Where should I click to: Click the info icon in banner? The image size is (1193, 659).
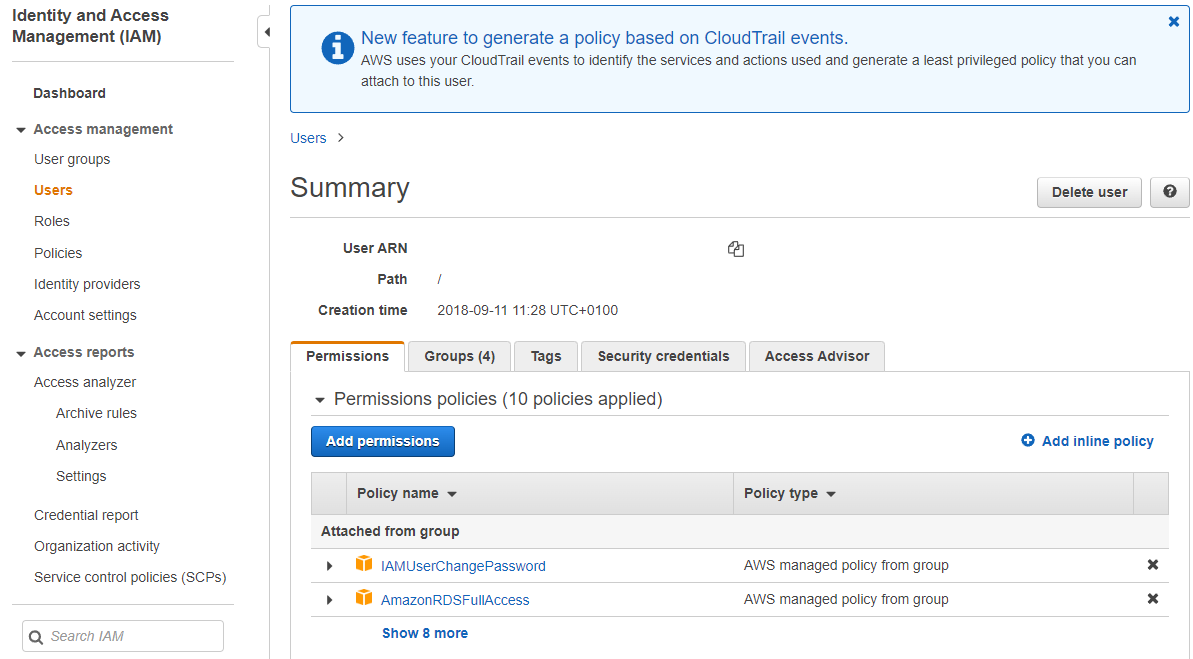pos(337,48)
